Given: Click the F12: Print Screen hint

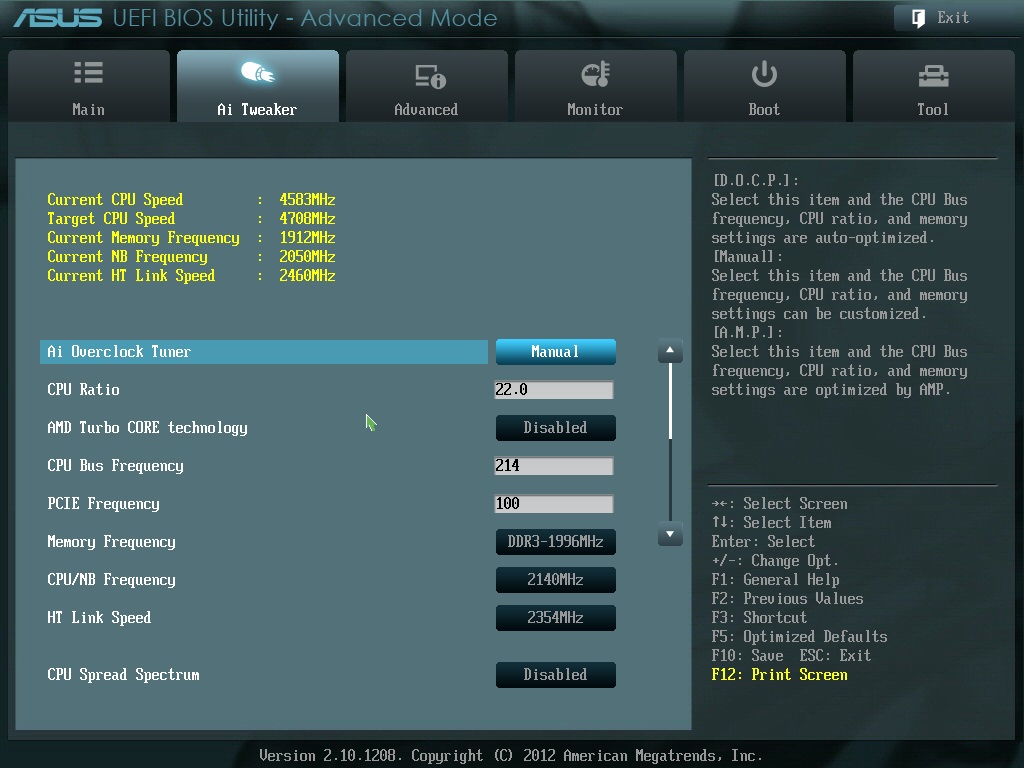Looking at the screenshot, I should coord(780,675).
